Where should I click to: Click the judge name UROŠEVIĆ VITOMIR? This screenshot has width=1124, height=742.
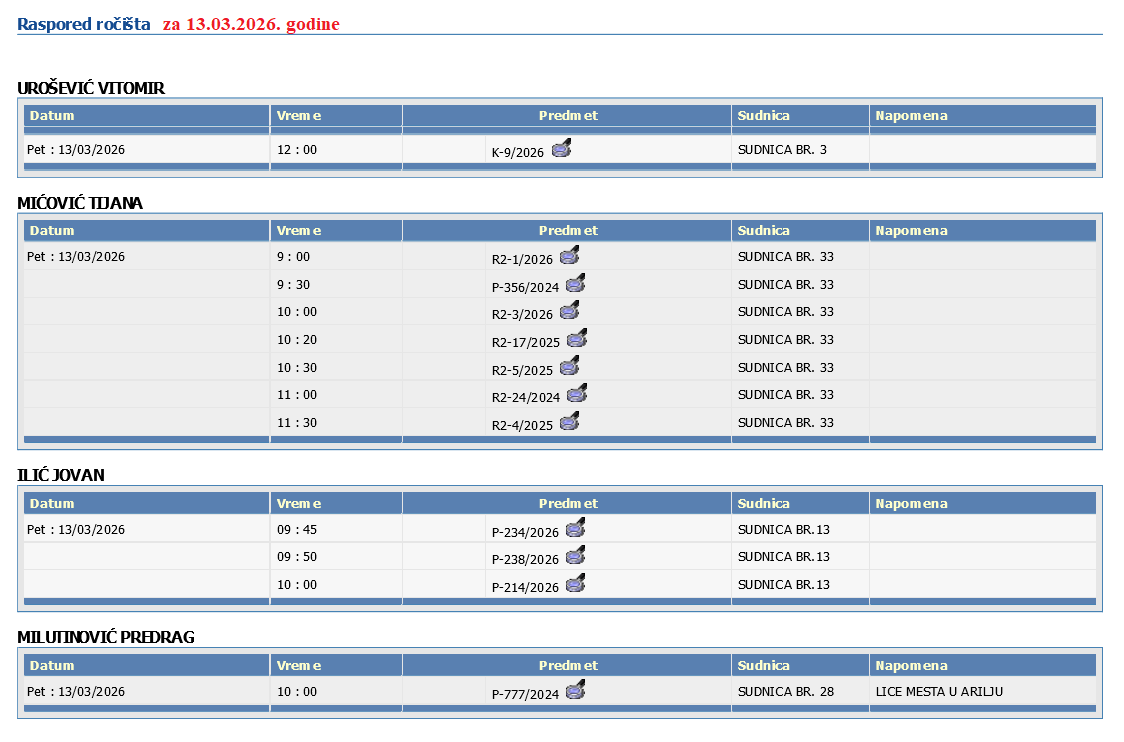coord(91,88)
